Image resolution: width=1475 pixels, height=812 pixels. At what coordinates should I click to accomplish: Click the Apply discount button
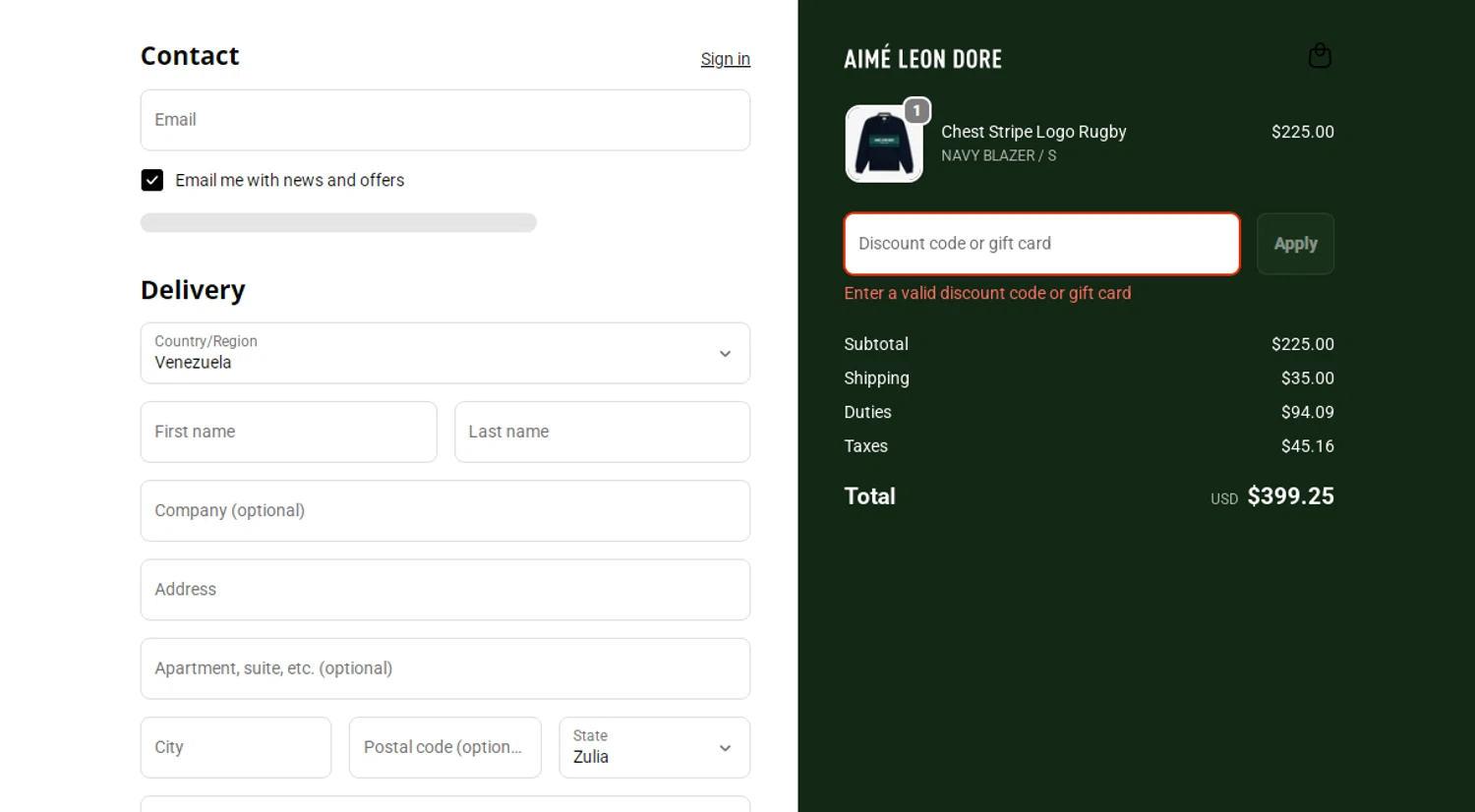point(1295,244)
